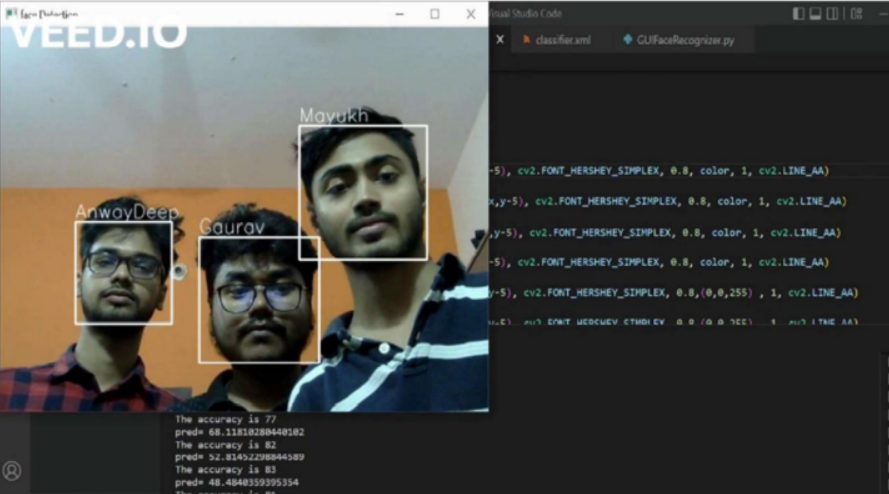
Task: Switch to the GUIFaceRecognizer.py tab
Action: pos(679,40)
